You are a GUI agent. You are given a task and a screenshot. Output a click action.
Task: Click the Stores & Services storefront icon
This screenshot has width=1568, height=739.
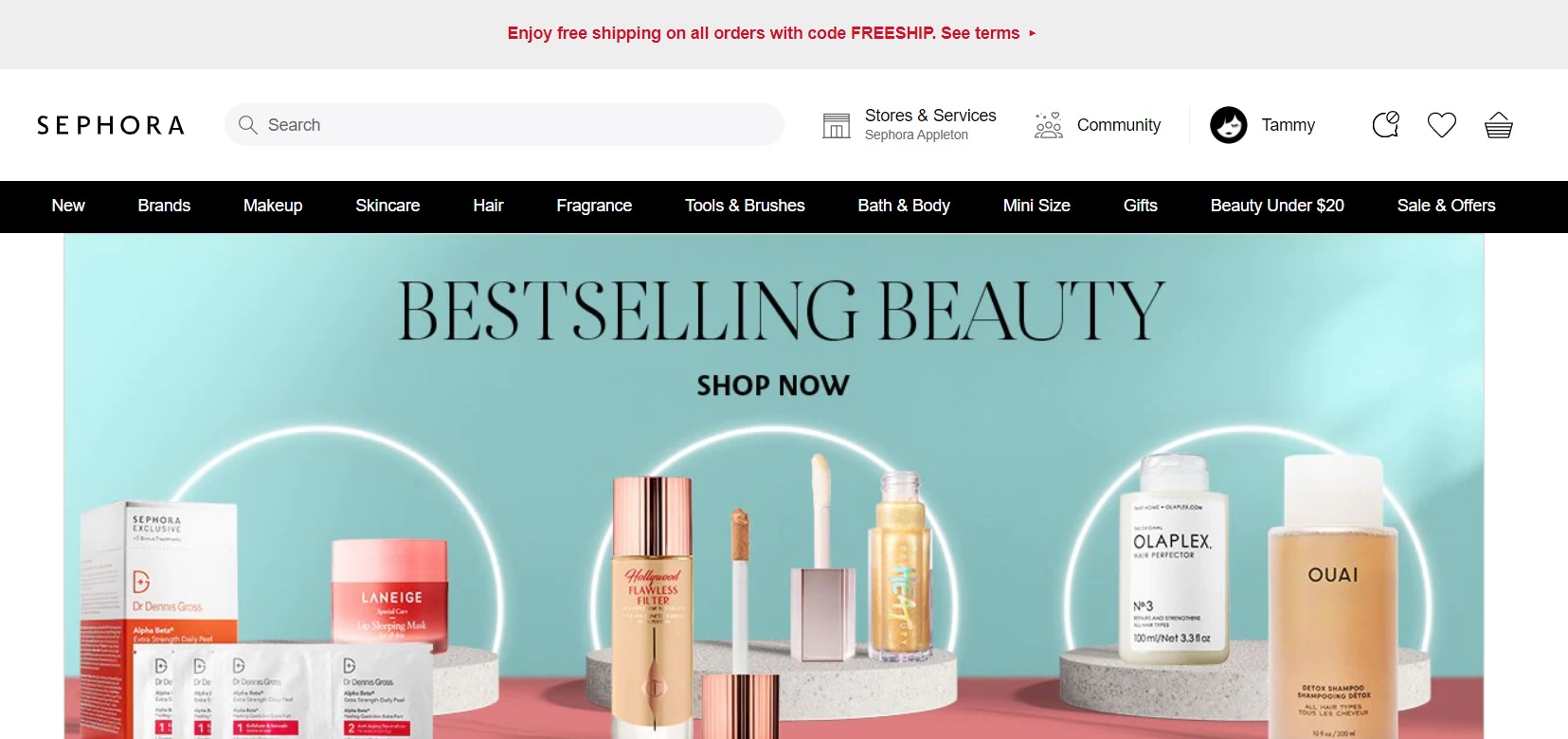[x=837, y=125]
